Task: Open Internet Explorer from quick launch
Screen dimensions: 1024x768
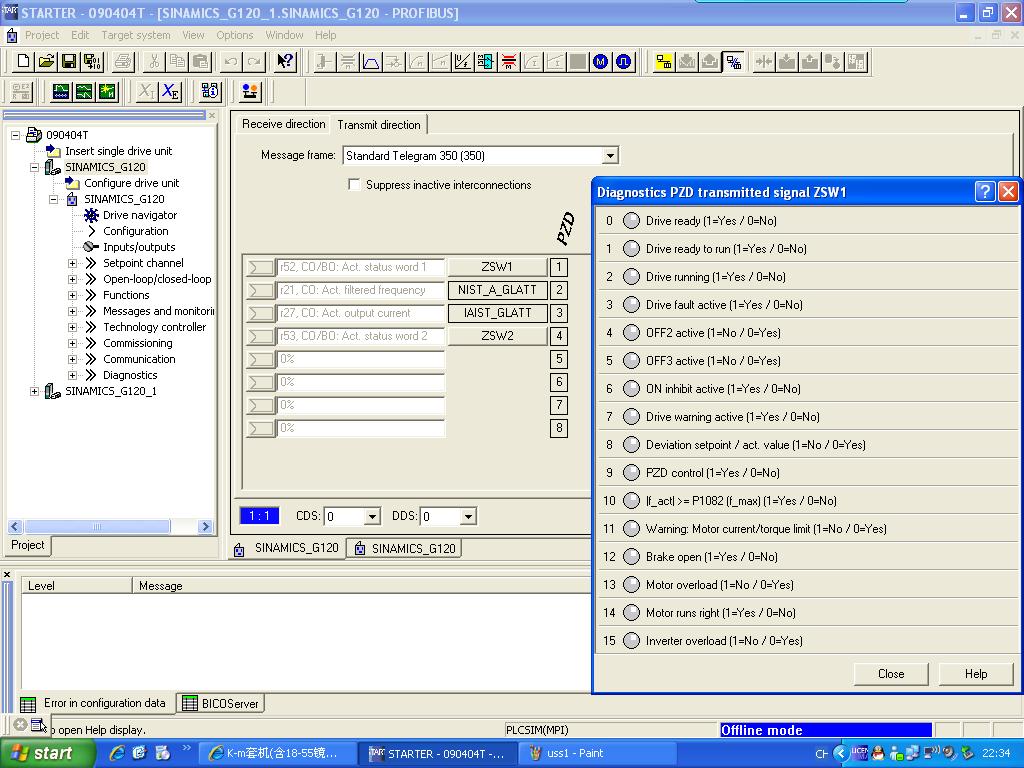Action: [118, 753]
